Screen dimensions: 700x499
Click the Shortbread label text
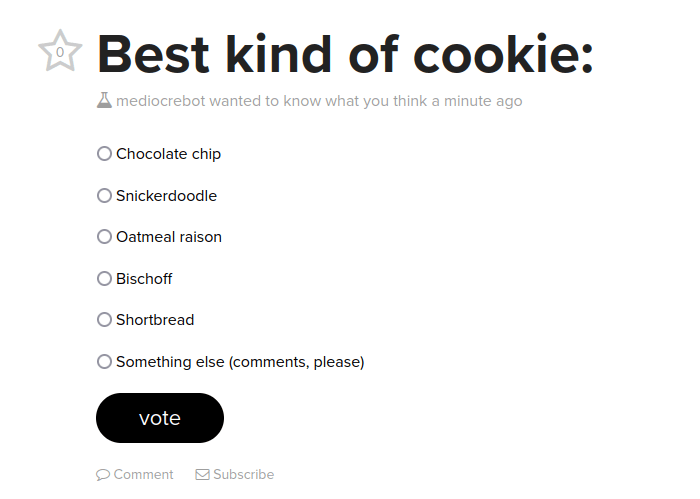(x=155, y=320)
